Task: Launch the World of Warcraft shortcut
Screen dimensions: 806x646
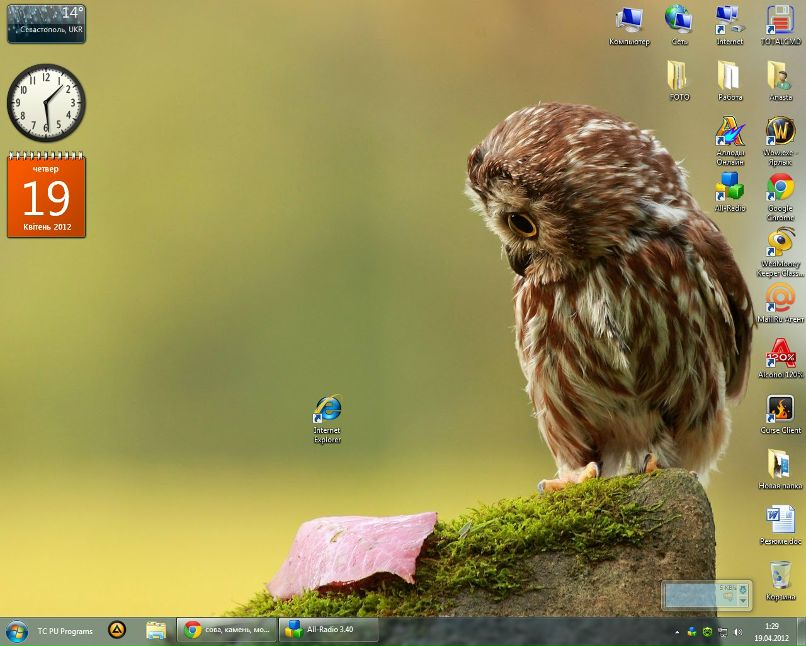Action: tap(780, 132)
